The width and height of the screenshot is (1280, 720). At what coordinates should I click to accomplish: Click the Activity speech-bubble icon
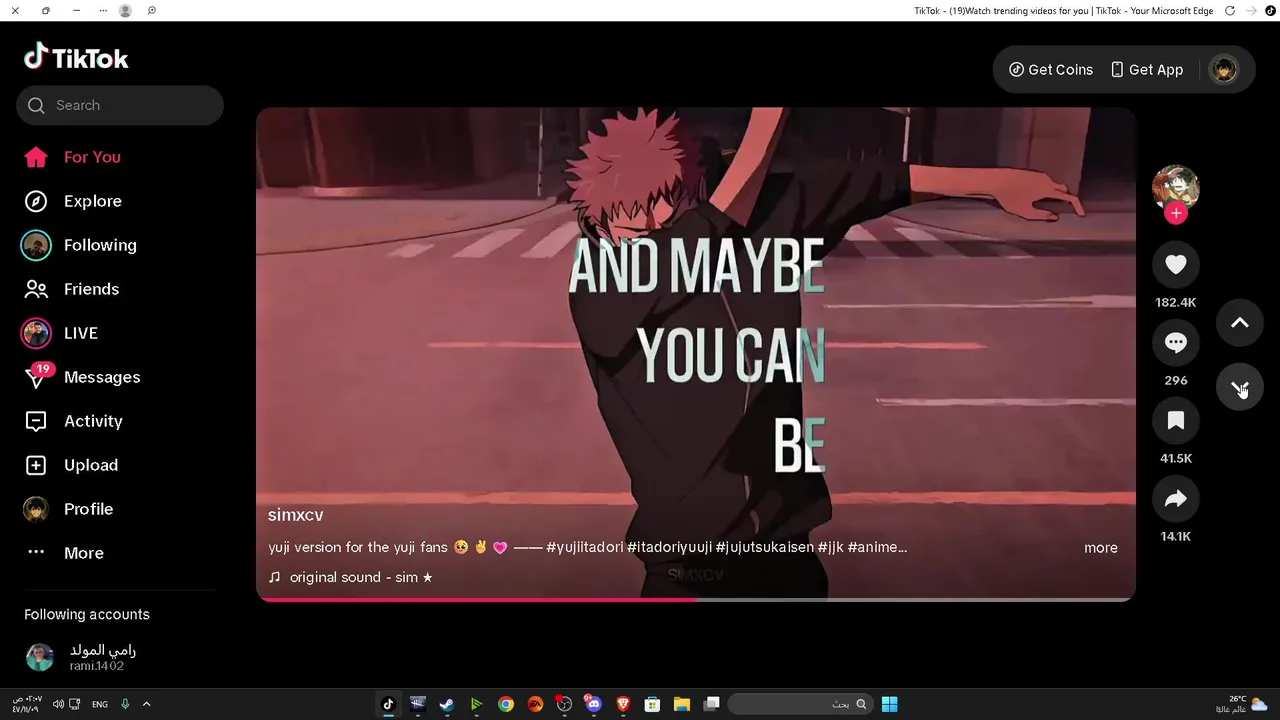click(36, 421)
